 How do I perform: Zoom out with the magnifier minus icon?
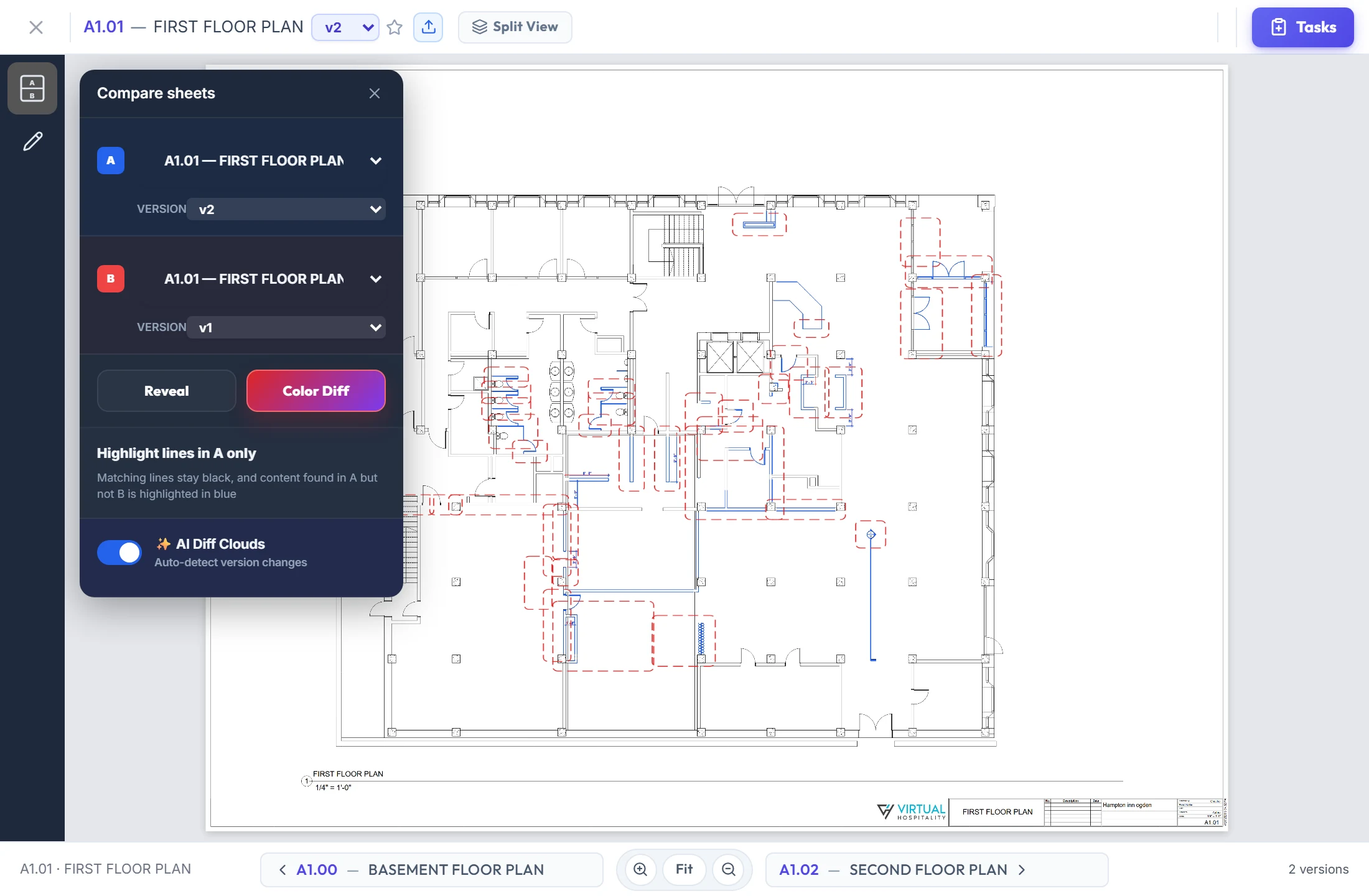point(729,869)
